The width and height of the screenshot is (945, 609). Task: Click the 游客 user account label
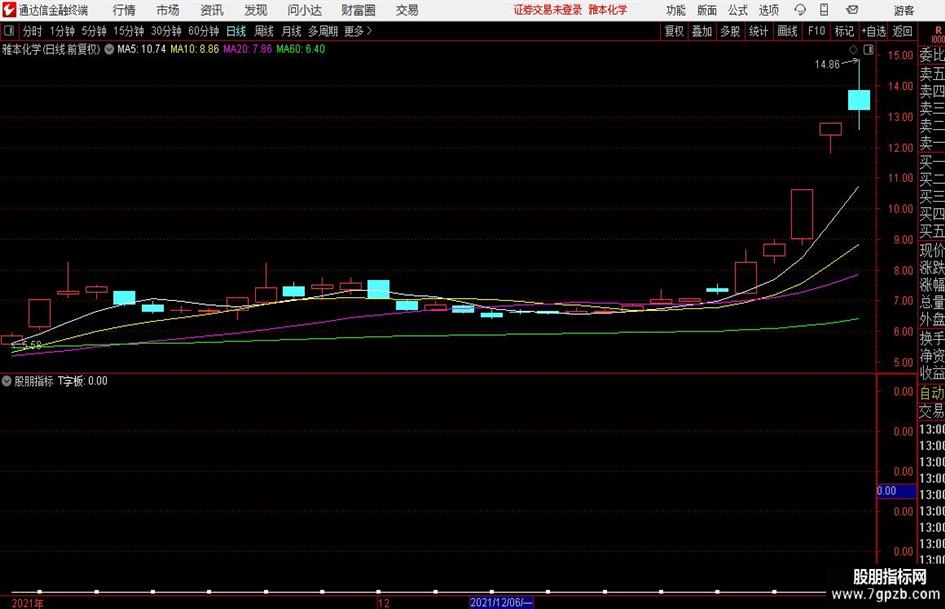(904, 10)
